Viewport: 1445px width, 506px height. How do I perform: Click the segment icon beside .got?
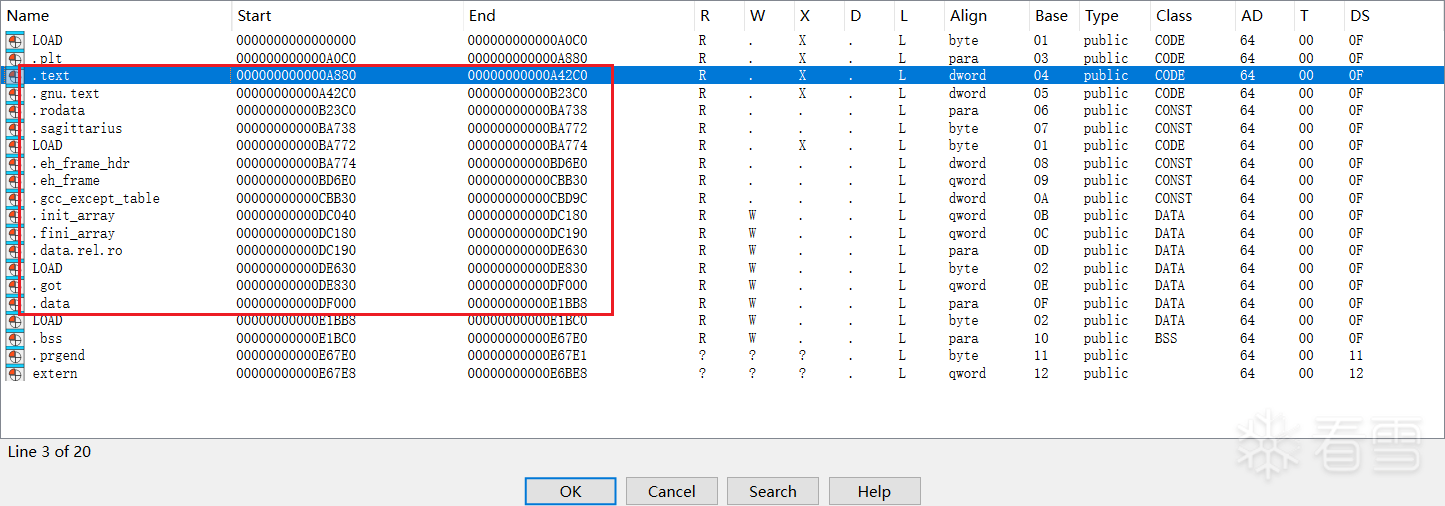pyautogui.click(x=15, y=285)
